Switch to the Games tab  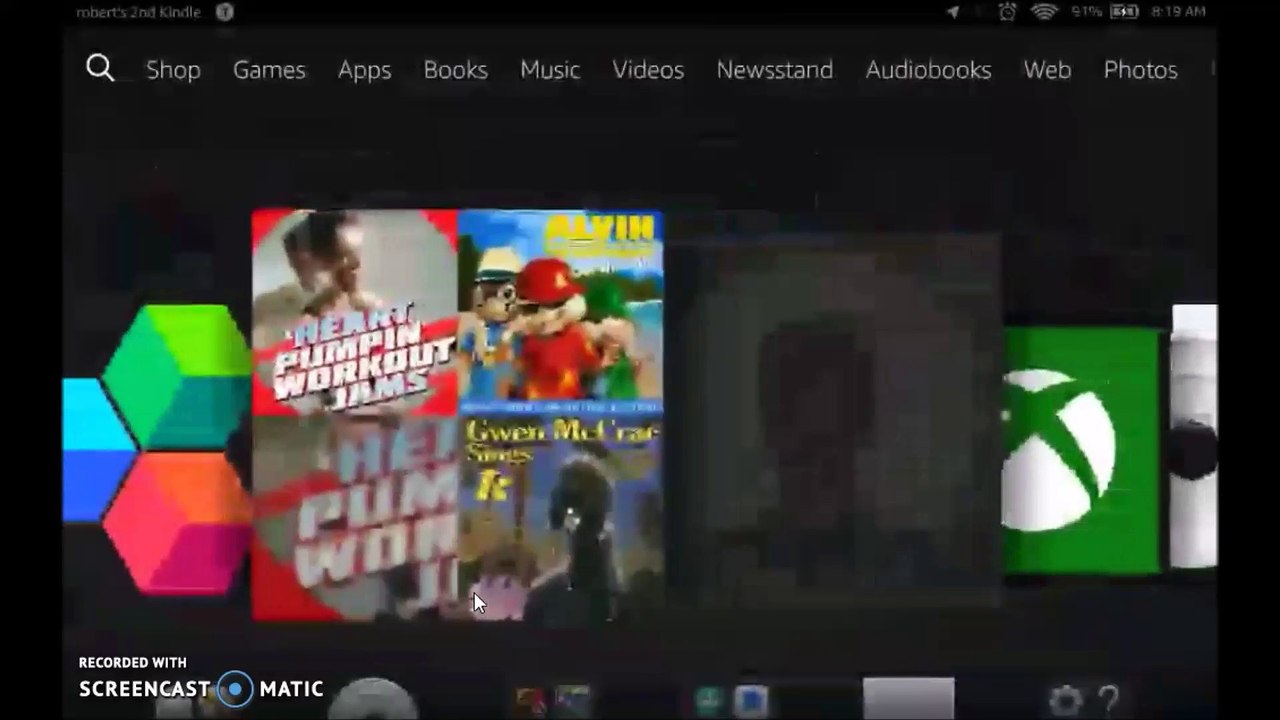269,70
